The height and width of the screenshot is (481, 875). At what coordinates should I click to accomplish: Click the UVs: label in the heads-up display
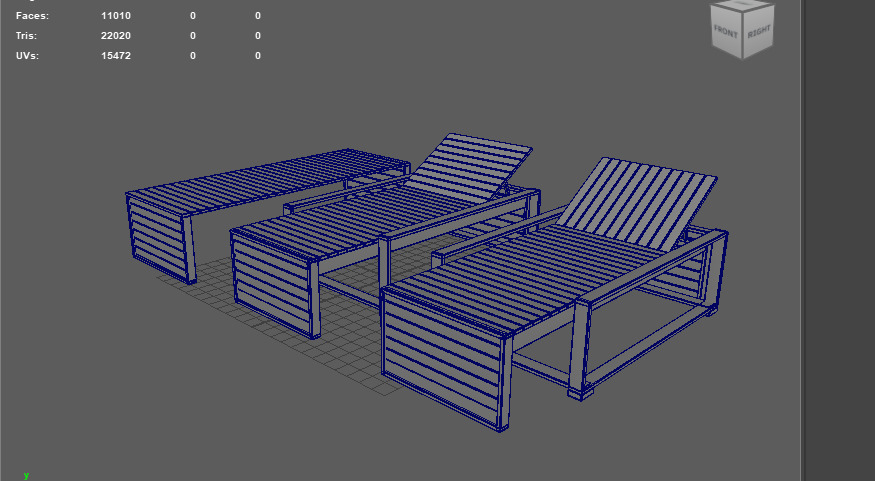(x=27, y=56)
